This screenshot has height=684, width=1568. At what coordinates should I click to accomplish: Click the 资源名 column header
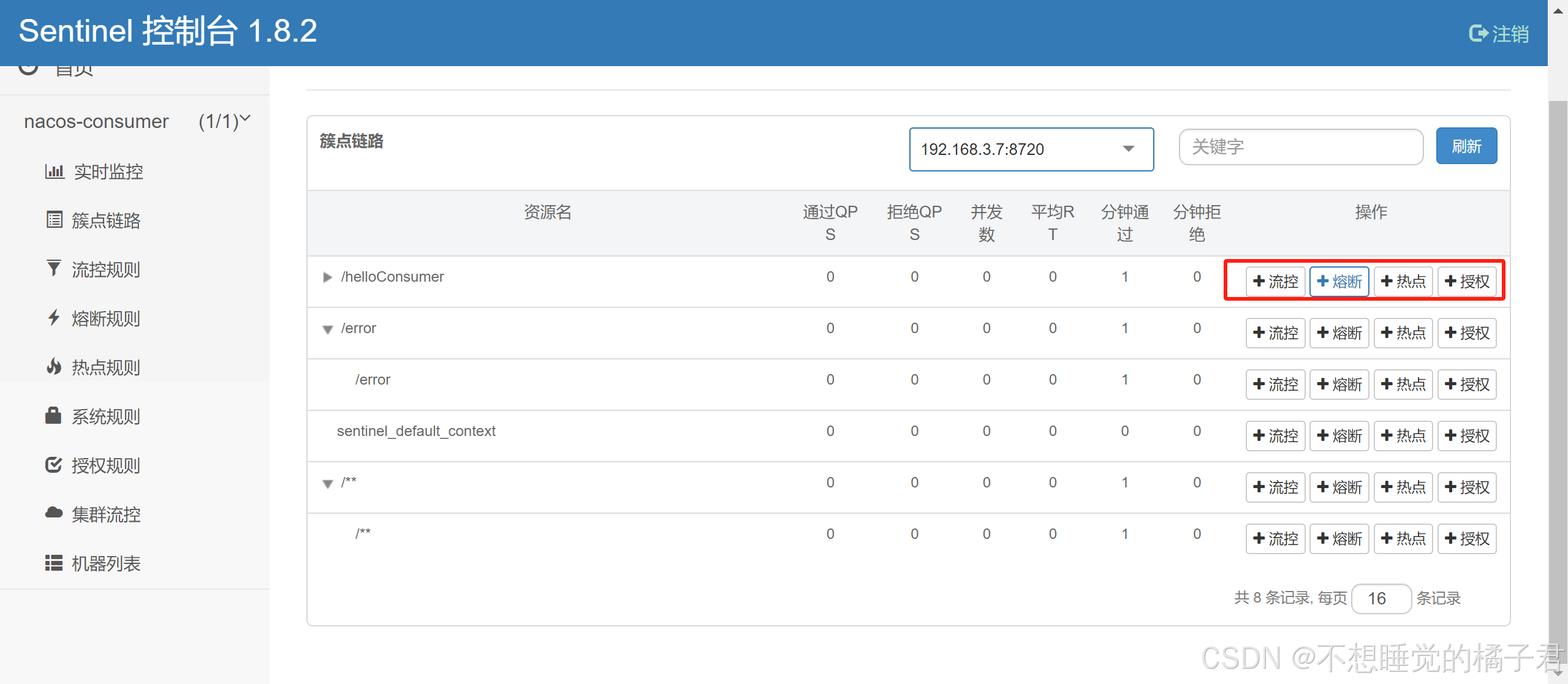[548, 212]
